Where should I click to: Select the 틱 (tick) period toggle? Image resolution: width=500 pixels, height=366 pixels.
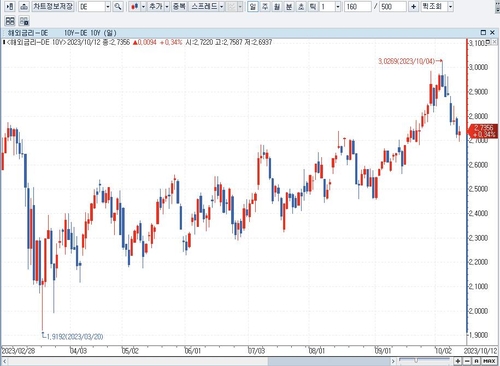pyautogui.click(x=313, y=6)
